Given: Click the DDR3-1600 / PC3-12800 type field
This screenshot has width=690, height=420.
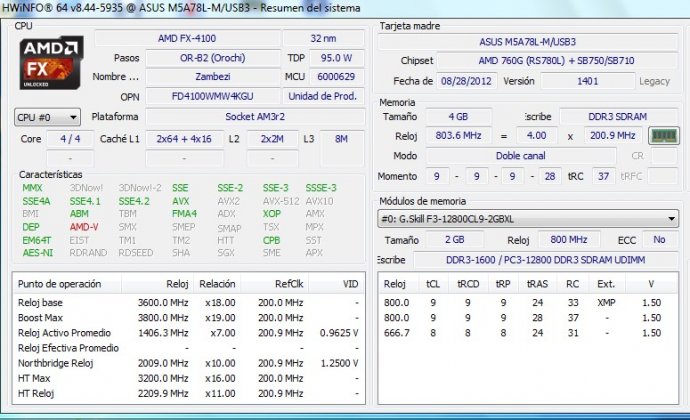Looking at the screenshot, I should [546, 260].
